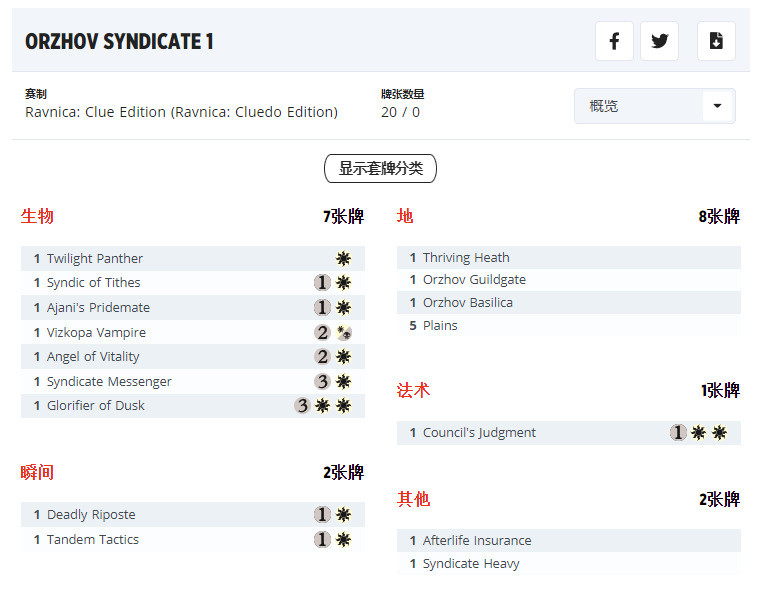The width and height of the screenshot is (760, 589).
Task: Click generic 2 mana icon for Angel of Vitality
Action: click(x=322, y=357)
